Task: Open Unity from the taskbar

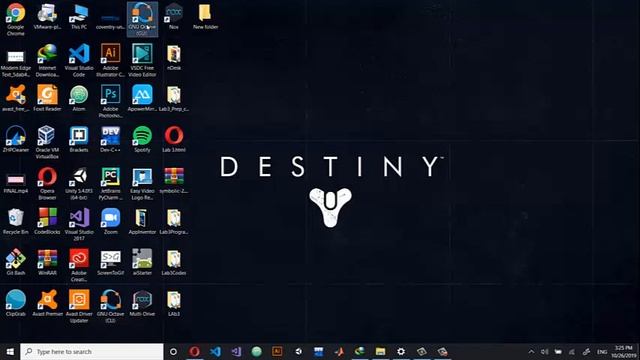Action: 298,351
